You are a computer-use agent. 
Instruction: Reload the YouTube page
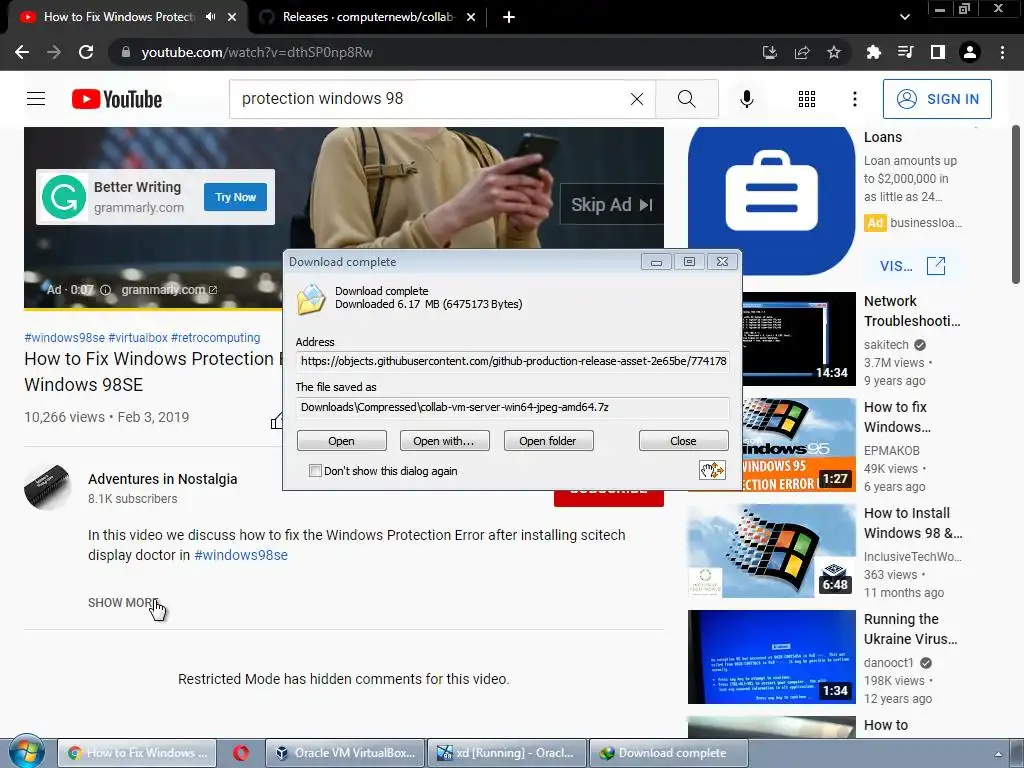[86, 52]
